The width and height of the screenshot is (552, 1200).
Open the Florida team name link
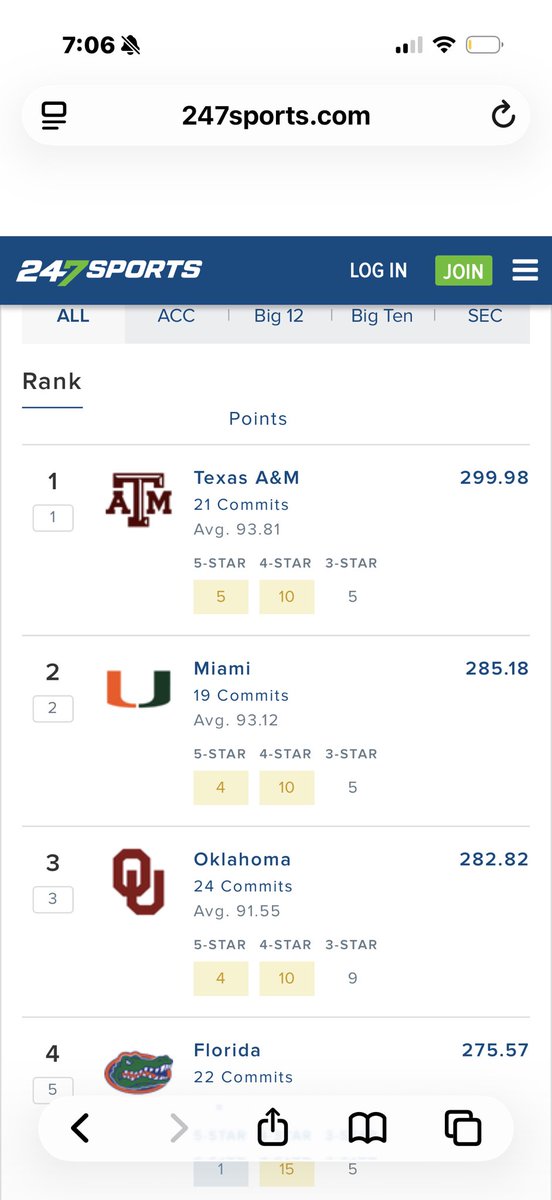[x=227, y=1050]
